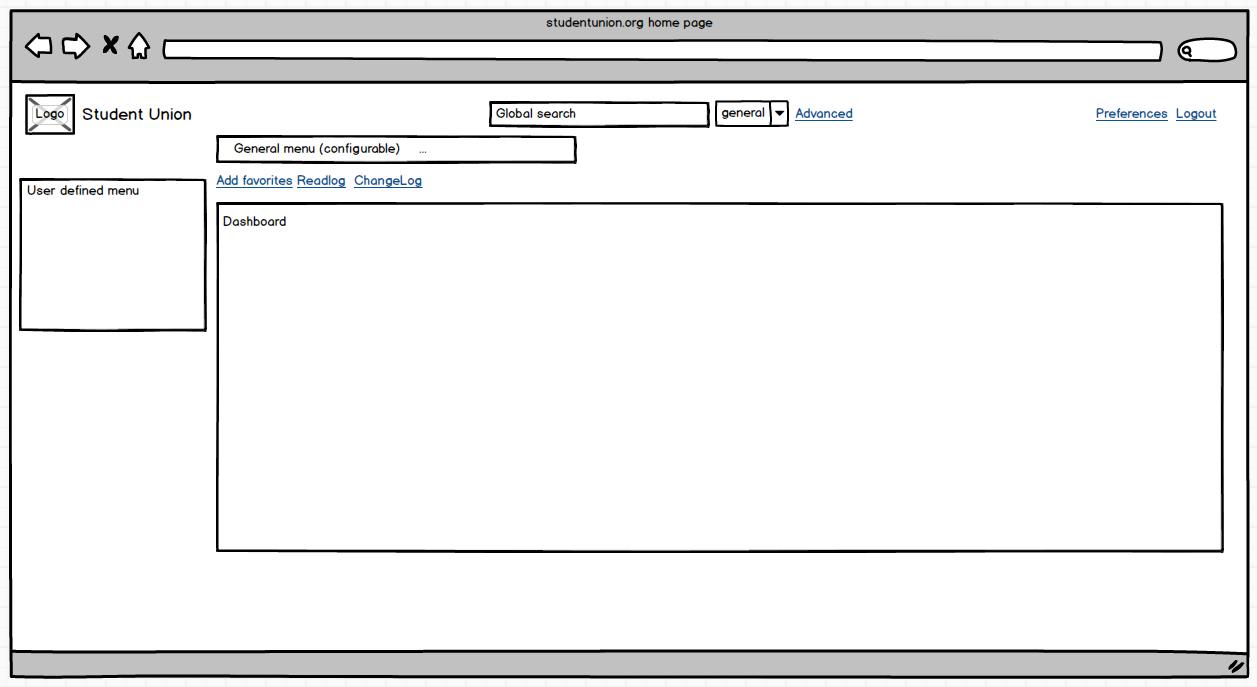Click the browser search box with magnifier
This screenshot has height=687, width=1257.
(x=1207, y=50)
